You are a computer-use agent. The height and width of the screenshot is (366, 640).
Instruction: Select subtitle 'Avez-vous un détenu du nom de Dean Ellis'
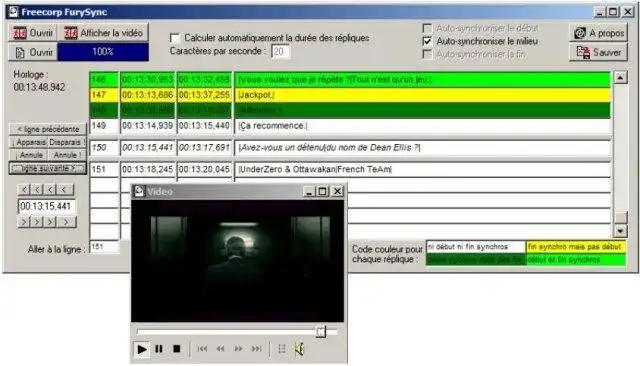tap(422, 148)
